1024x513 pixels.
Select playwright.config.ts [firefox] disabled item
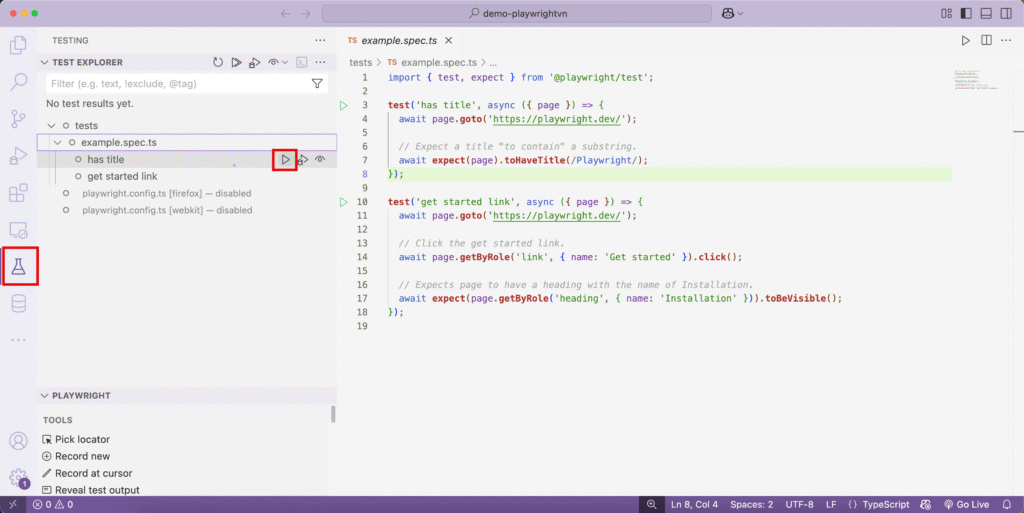coord(167,193)
